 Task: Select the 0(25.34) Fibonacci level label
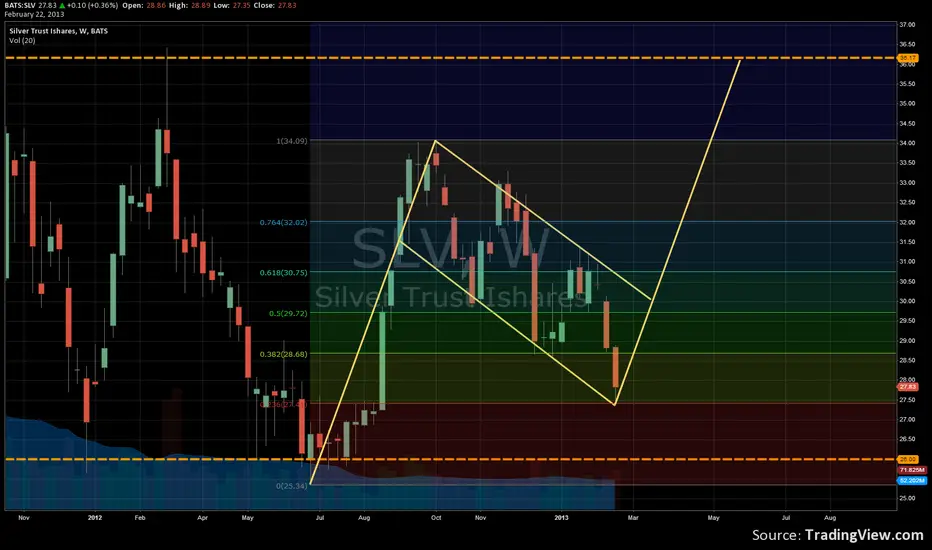pyautogui.click(x=292, y=486)
